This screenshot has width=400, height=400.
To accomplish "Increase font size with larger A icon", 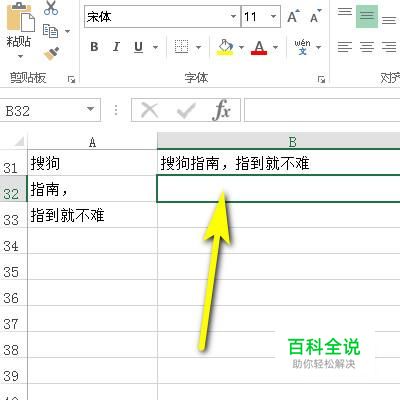I will tap(293, 16).
